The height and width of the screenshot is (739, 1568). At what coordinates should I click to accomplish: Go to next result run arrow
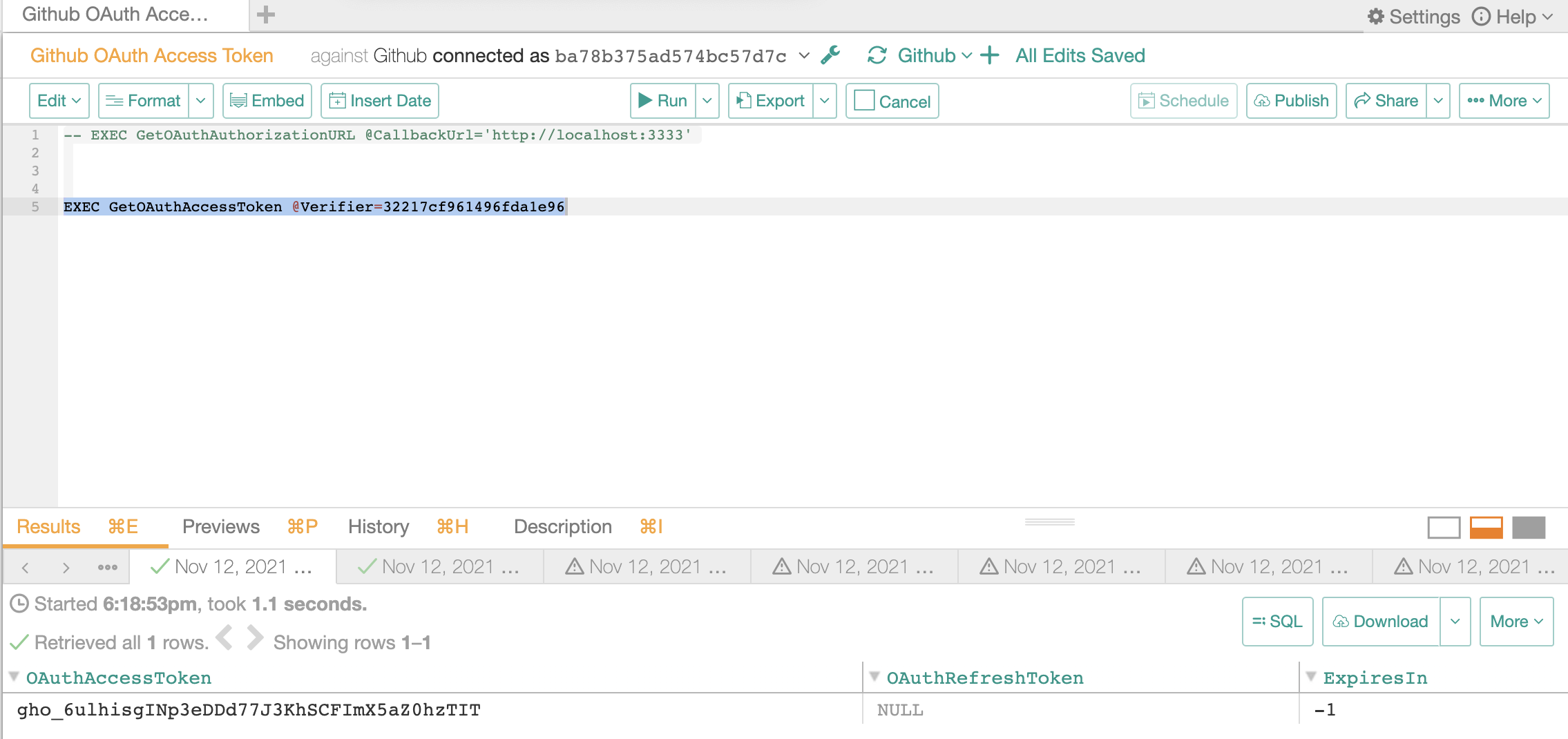pyautogui.click(x=66, y=568)
